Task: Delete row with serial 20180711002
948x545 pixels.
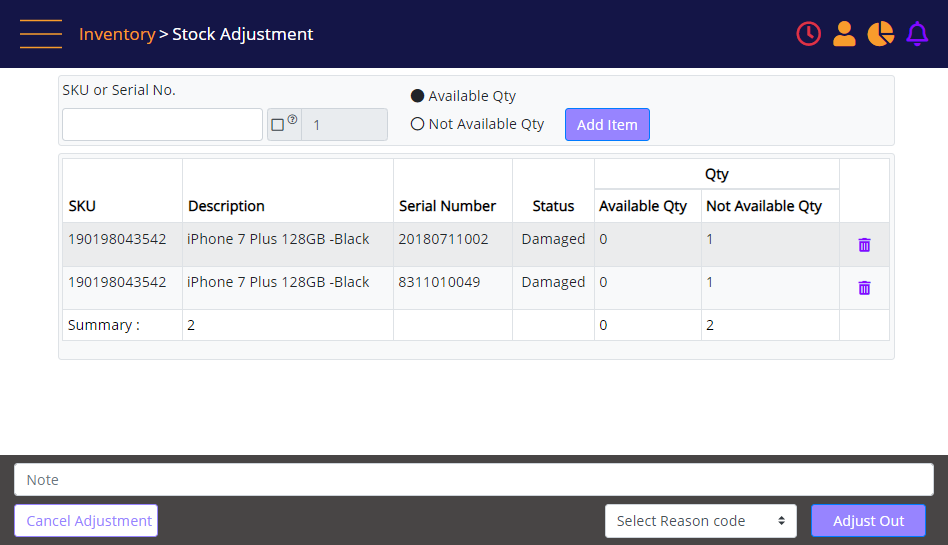Action: [x=864, y=245]
